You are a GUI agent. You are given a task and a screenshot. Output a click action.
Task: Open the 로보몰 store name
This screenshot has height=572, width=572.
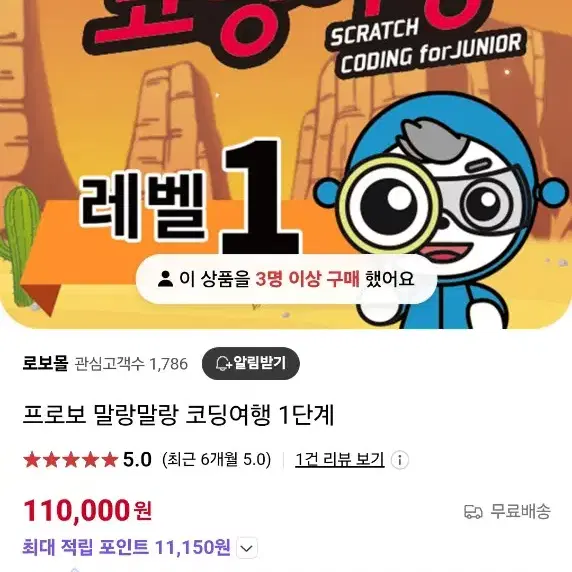[x=45, y=363]
